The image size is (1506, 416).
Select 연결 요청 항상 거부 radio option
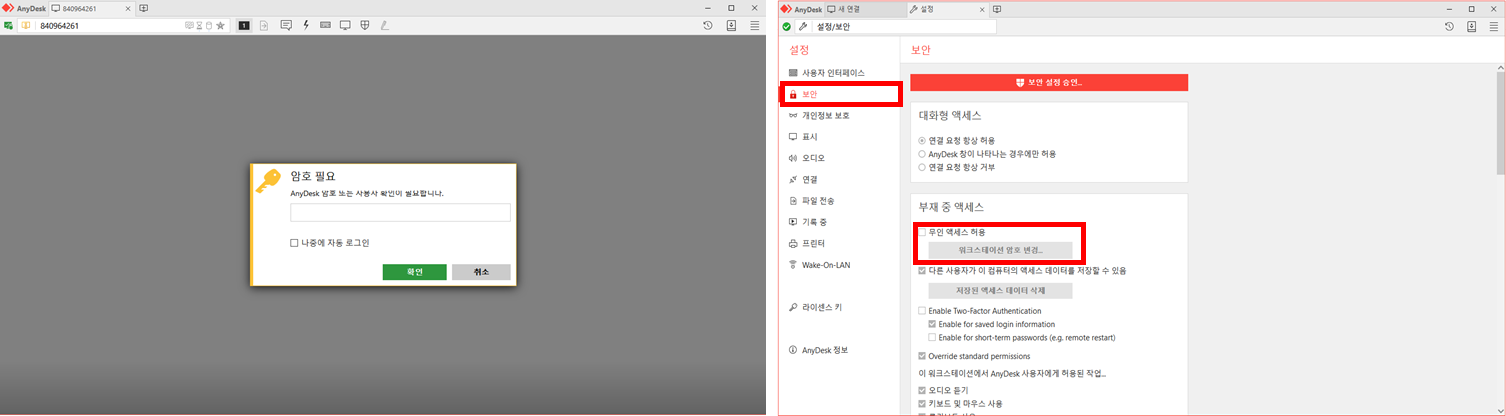(x=922, y=167)
